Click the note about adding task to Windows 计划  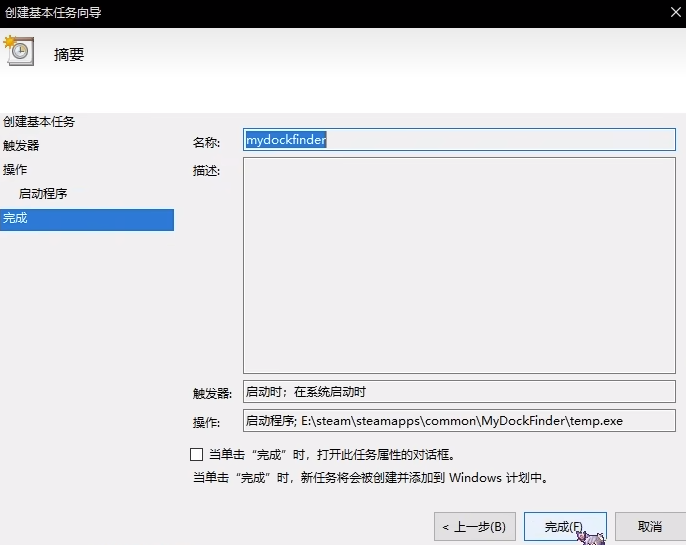[x=369, y=478]
